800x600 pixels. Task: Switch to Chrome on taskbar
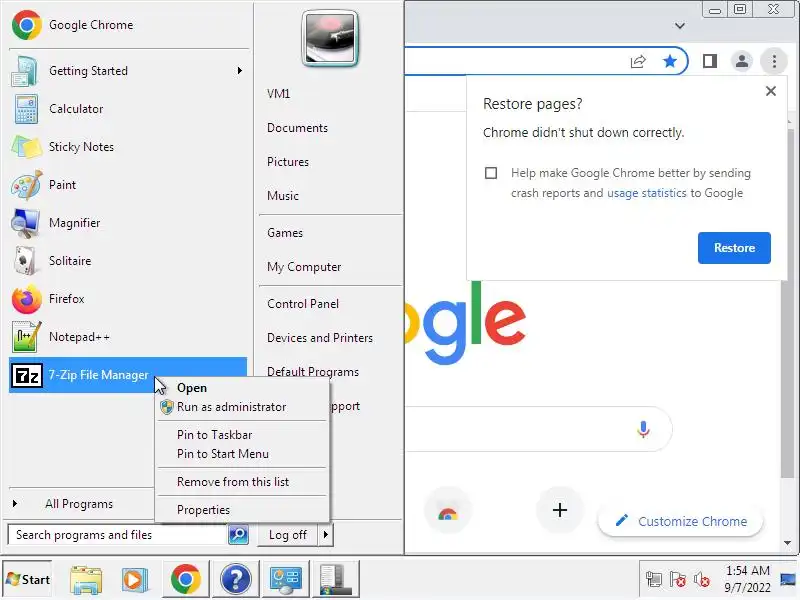[186, 579]
